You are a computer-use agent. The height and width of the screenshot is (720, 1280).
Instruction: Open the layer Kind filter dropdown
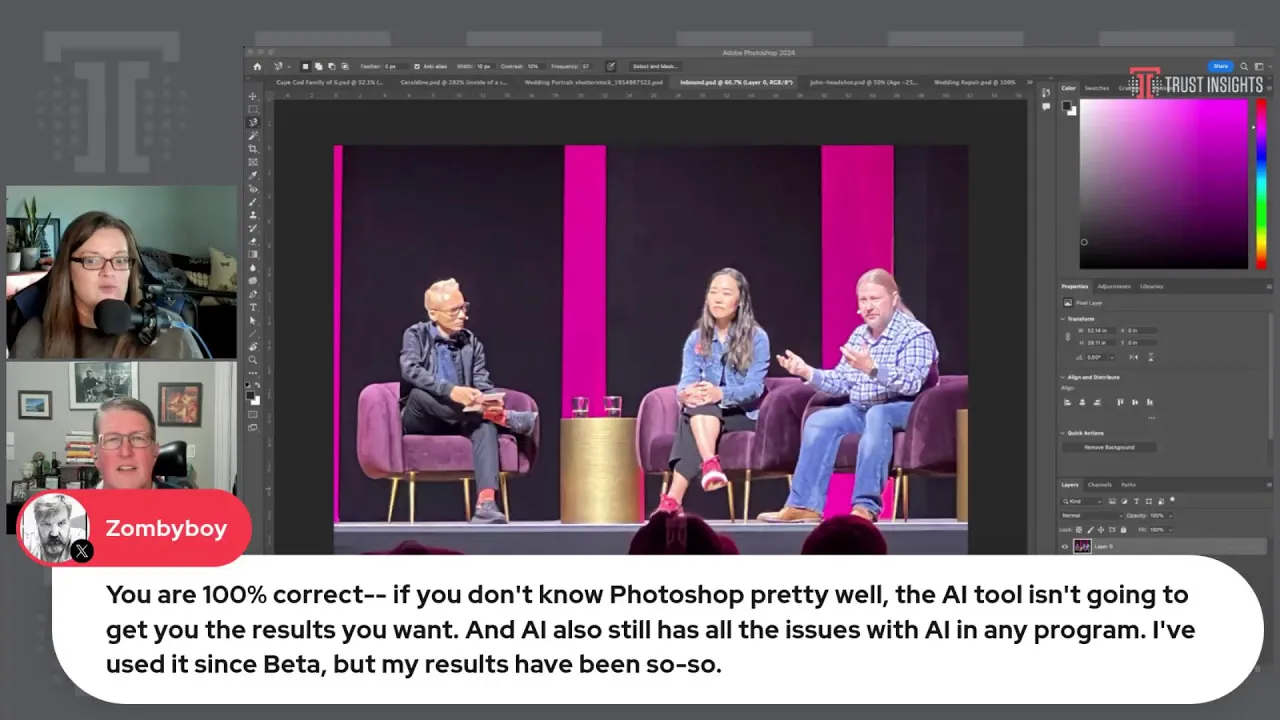point(1081,501)
